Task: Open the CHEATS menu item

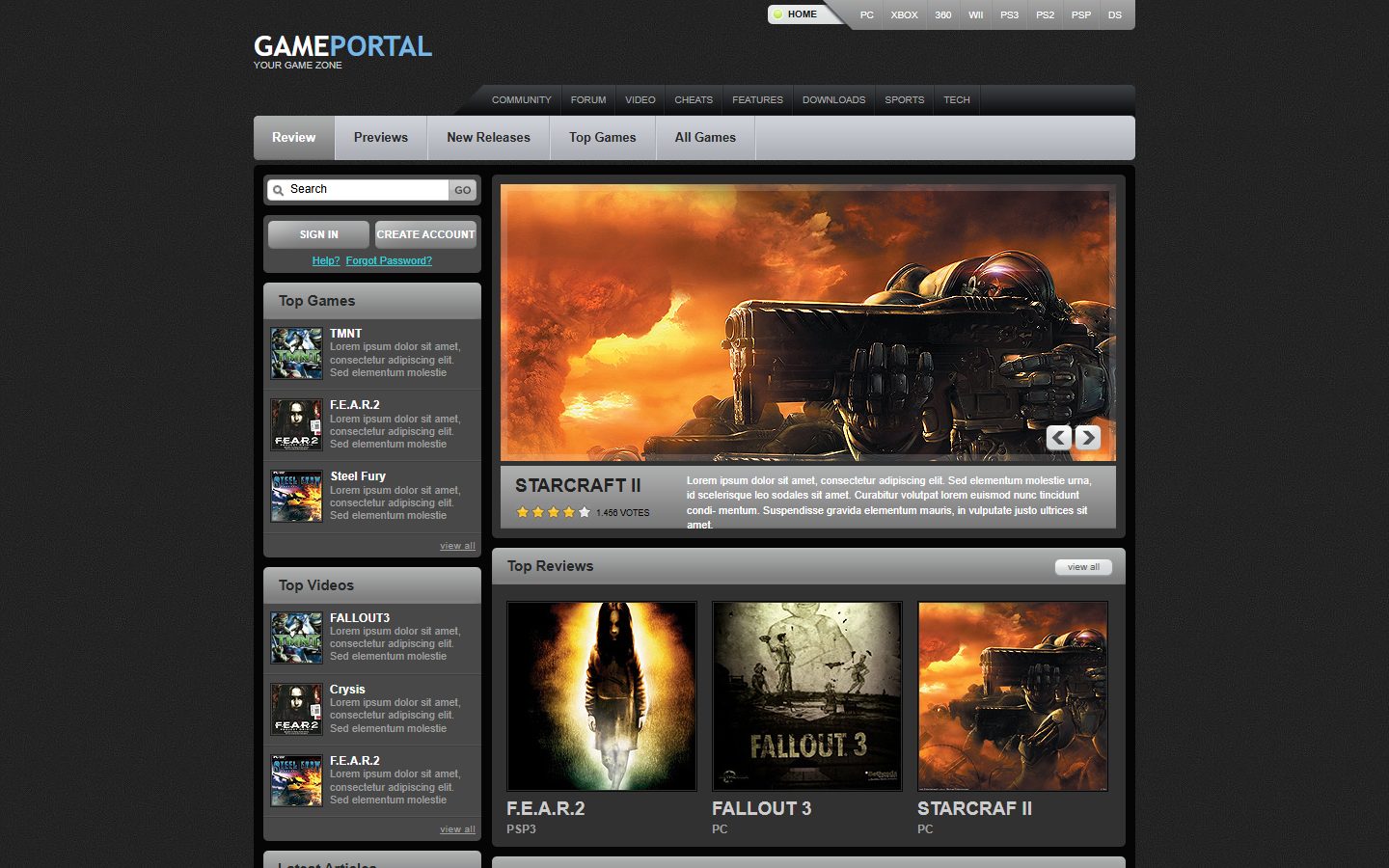Action: [694, 100]
